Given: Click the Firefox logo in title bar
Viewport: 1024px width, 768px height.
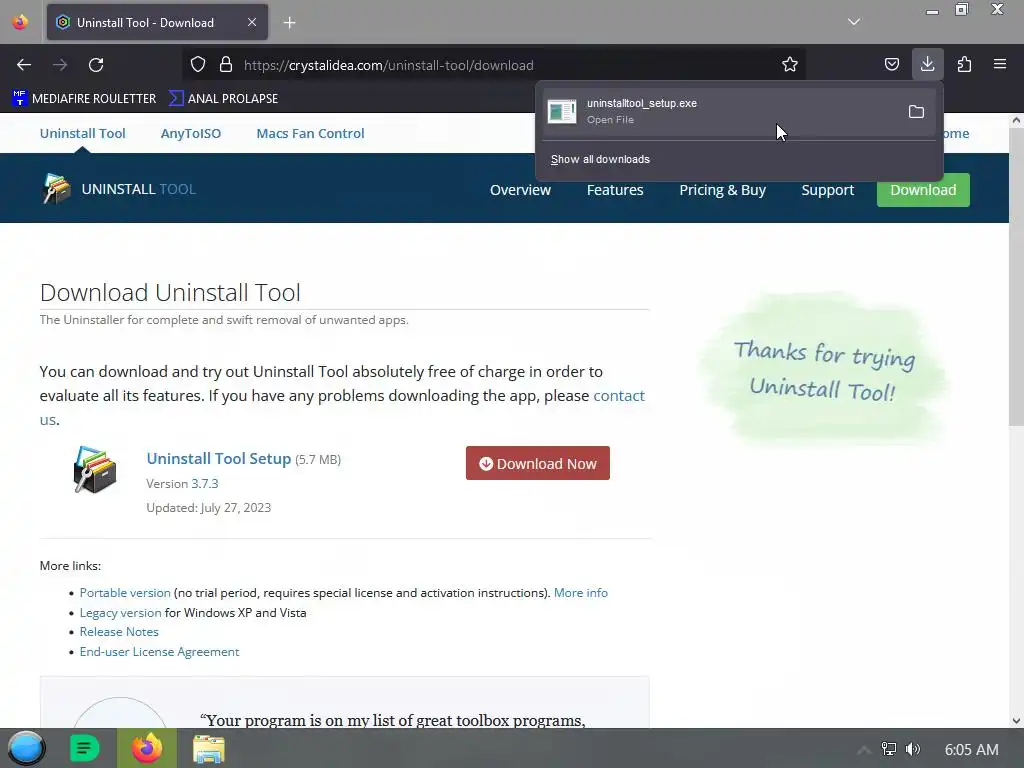Looking at the screenshot, I should coord(20,22).
